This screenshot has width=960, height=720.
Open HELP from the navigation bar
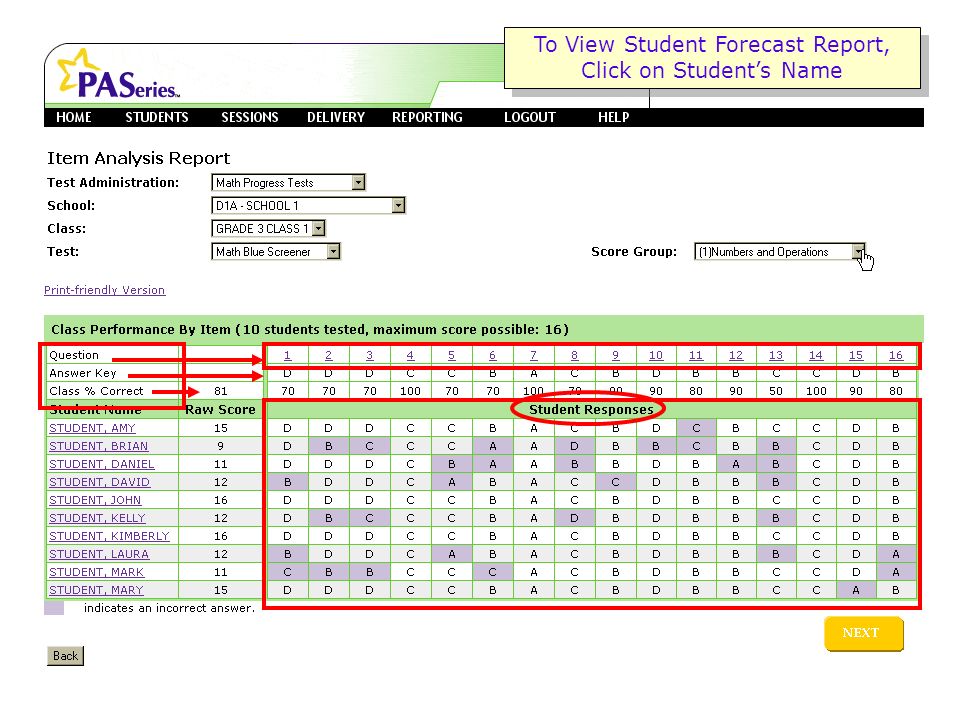click(x=613, y=118)
